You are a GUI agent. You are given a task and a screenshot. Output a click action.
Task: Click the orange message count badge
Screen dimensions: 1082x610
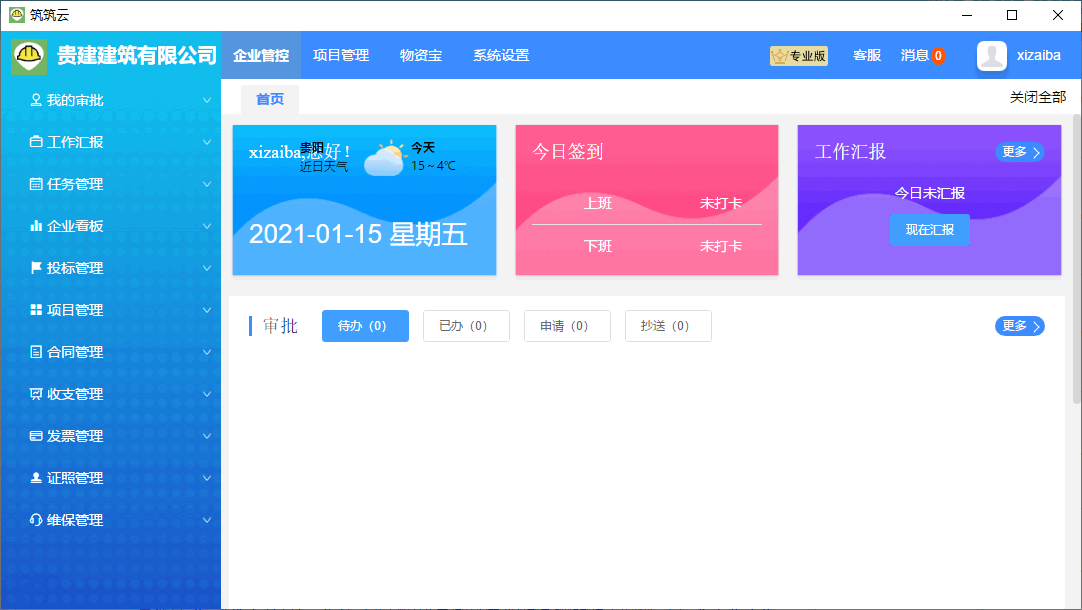click(938, 56)
